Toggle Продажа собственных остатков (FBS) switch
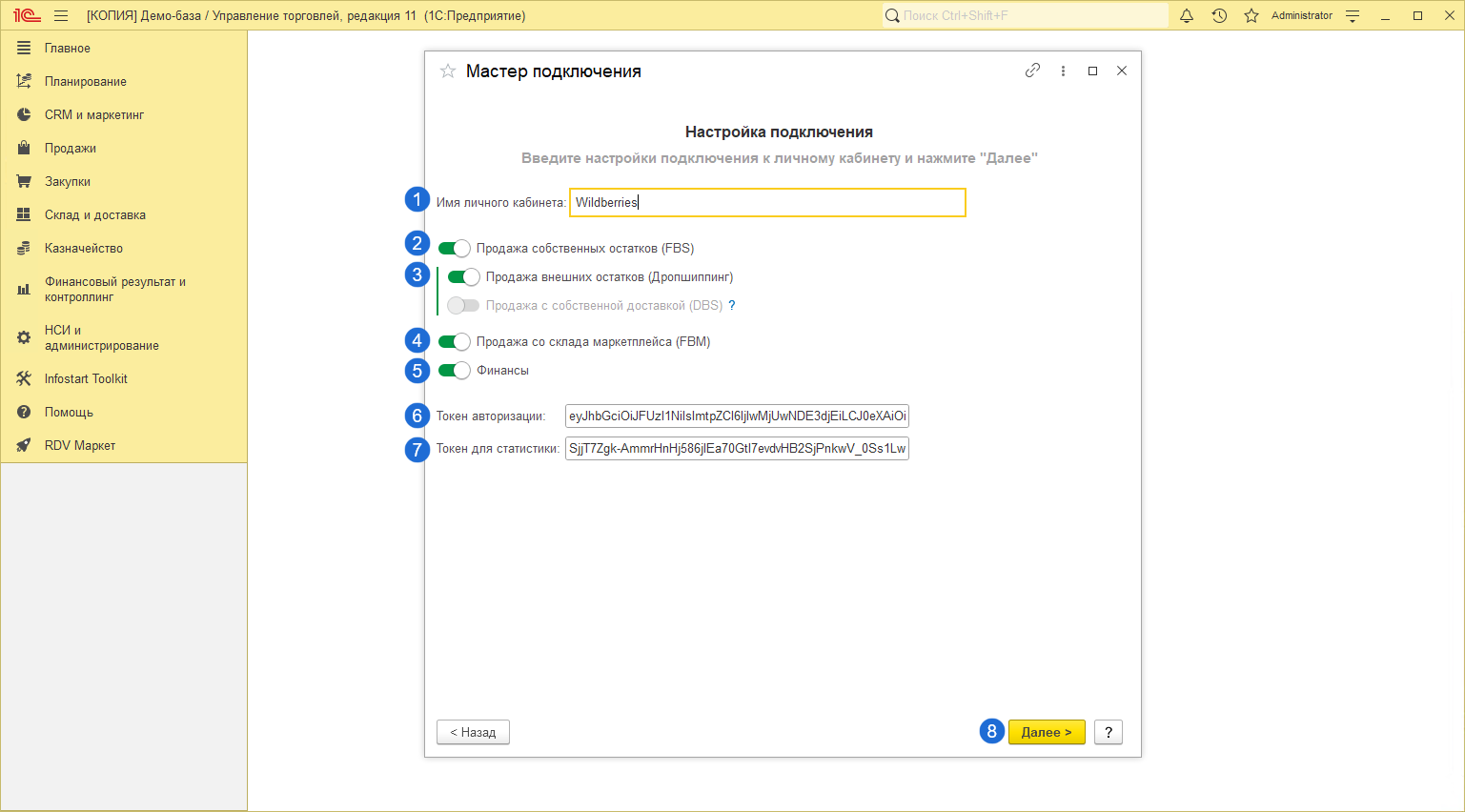The height and width of the screenshot is (812, 1465). (455, 249)
